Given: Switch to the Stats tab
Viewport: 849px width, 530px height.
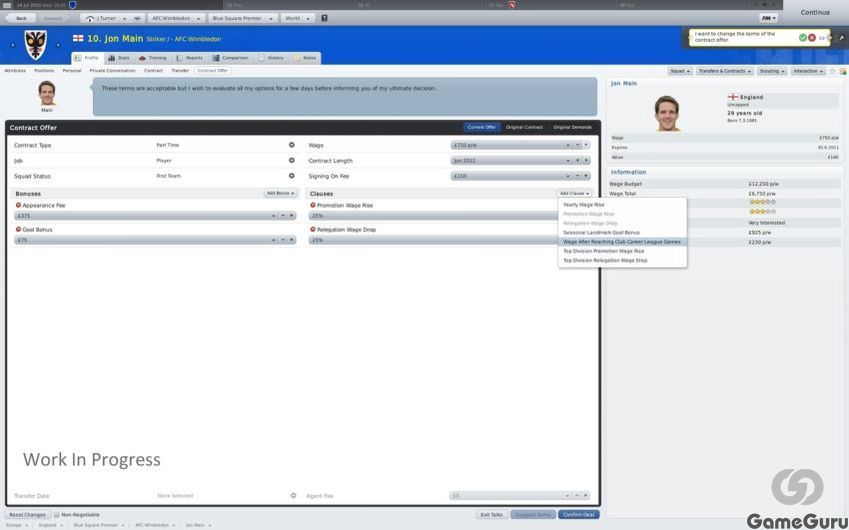Looking at the screenshot, I should click(119, 58).
